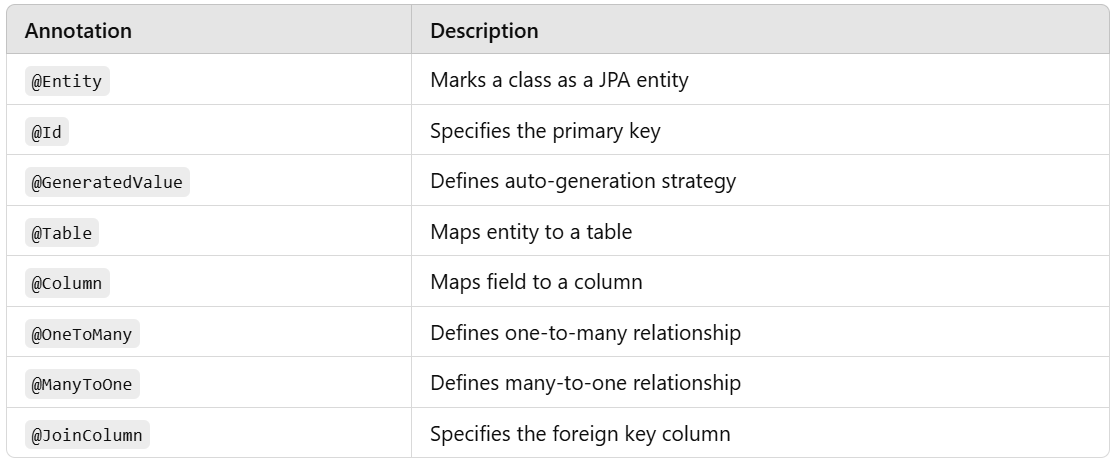Click 'Specifies the foreign key column' description

[x=580, y=434]
